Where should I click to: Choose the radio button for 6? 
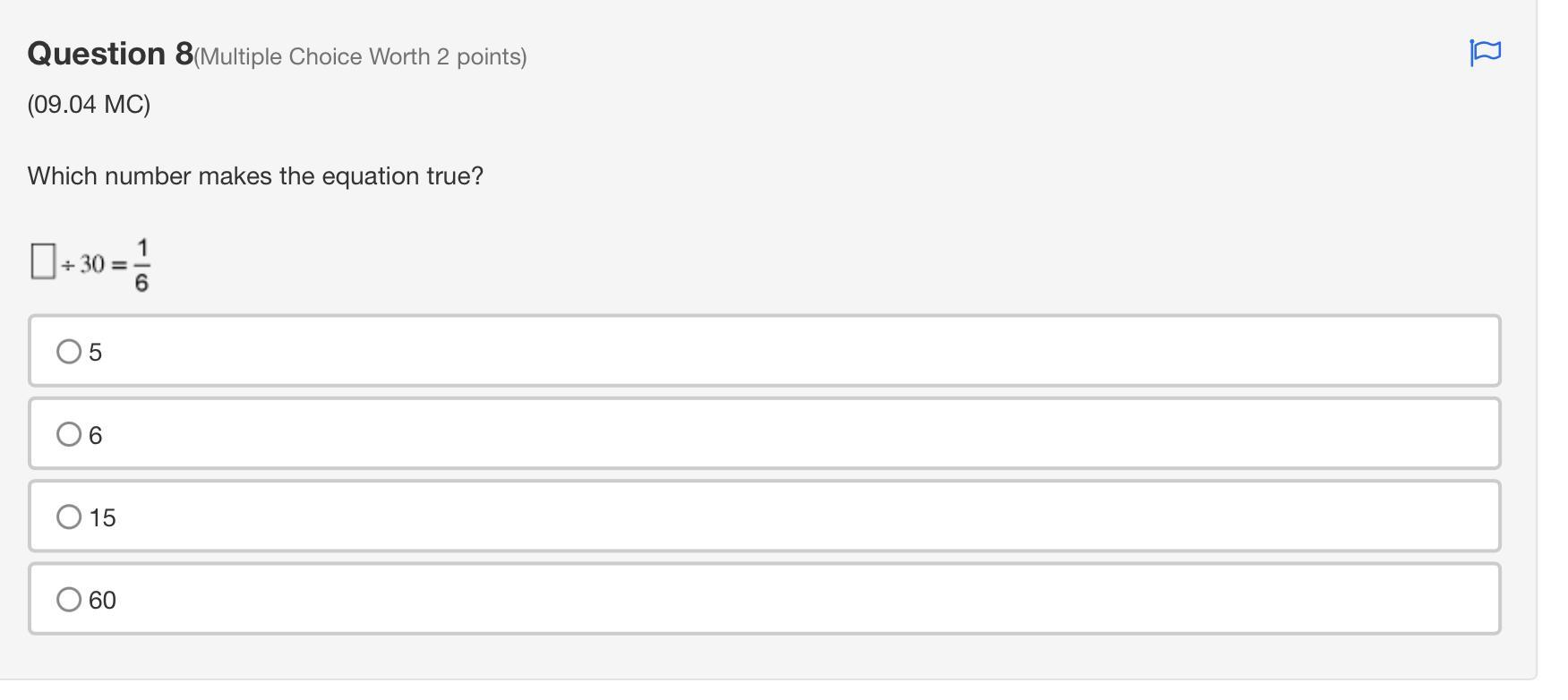pos(69,434)
